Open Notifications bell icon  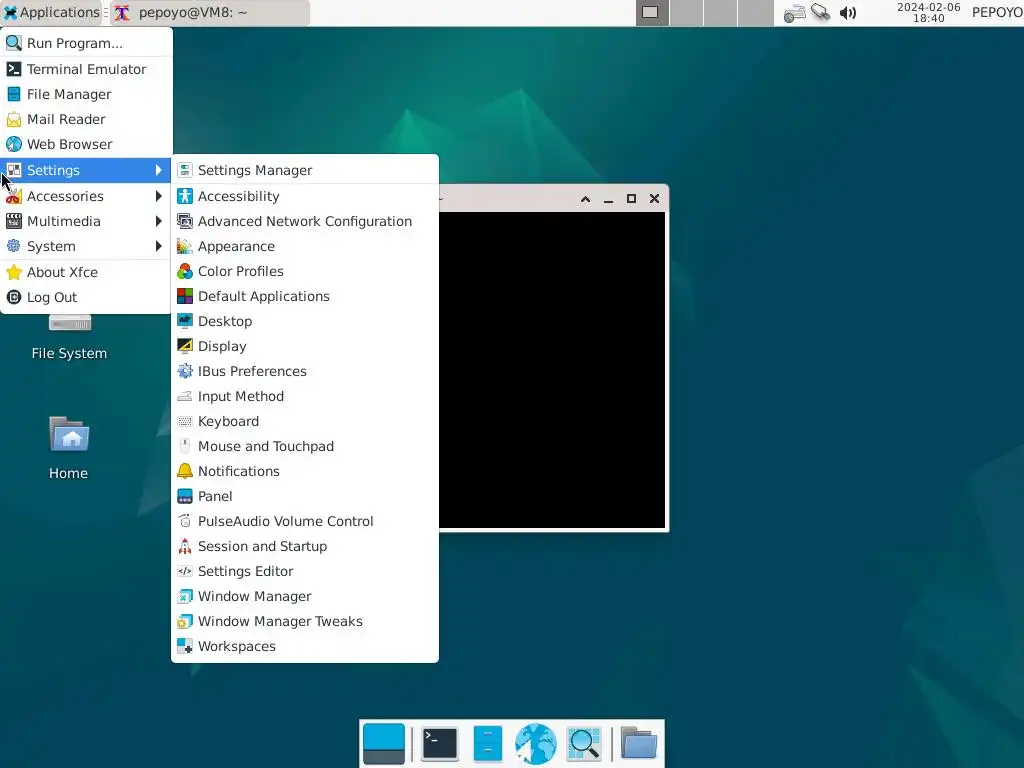(185, 471)
